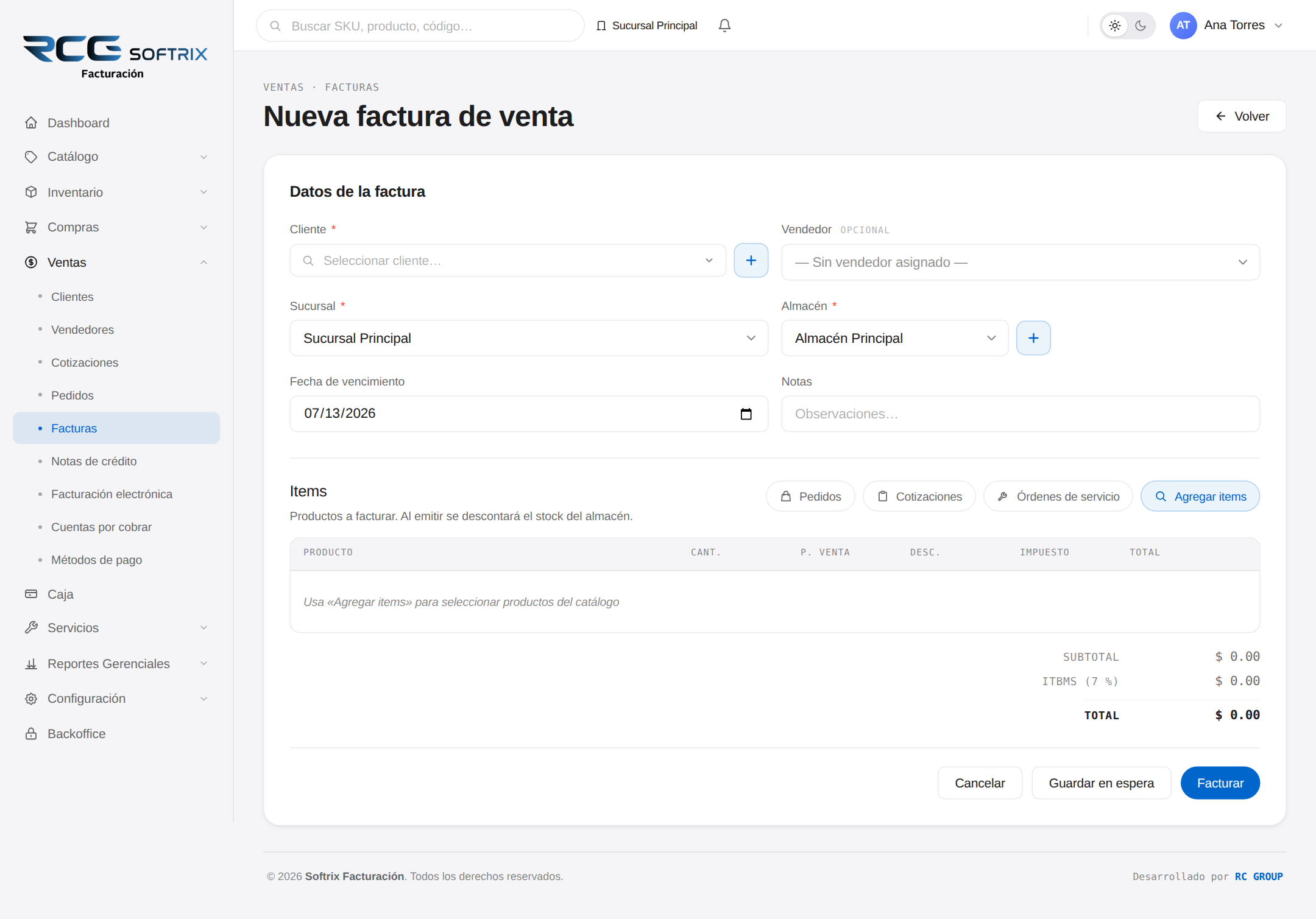Click the search magnifier icon in top bar
Screen dimensions: 1316x919
tap(275, 26)
